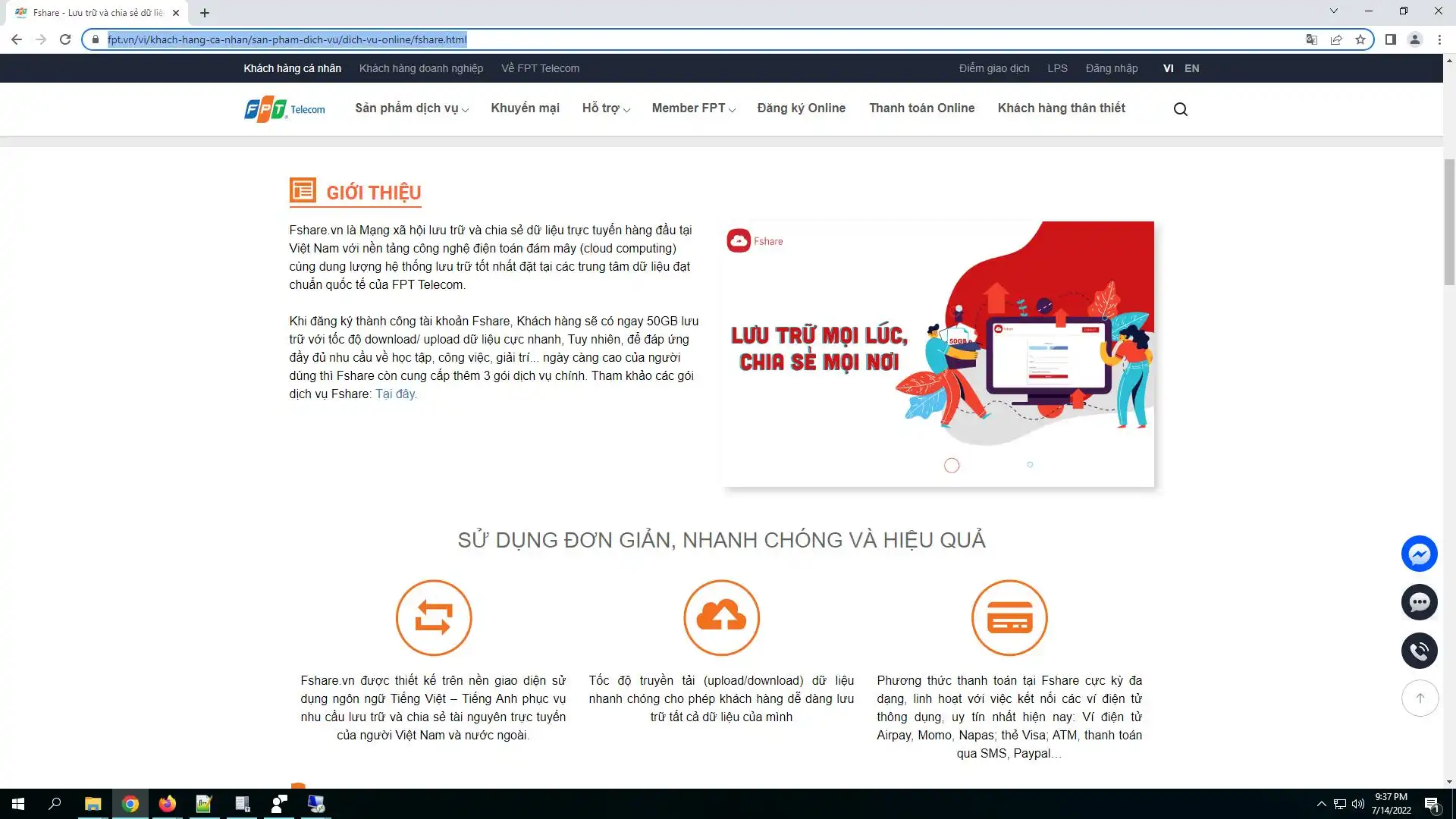Click the FPT Telecom logo
The width and height of the screenshot is (1456, 819).
click(x=284, y=109)
